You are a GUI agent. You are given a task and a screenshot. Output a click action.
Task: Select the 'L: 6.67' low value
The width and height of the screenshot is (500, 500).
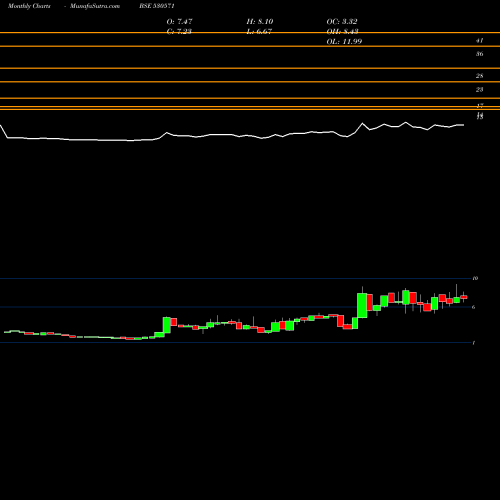[259, 32]
